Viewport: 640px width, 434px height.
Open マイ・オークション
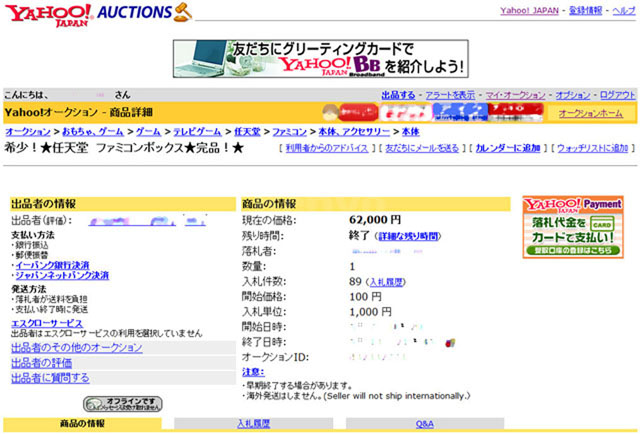515,95
